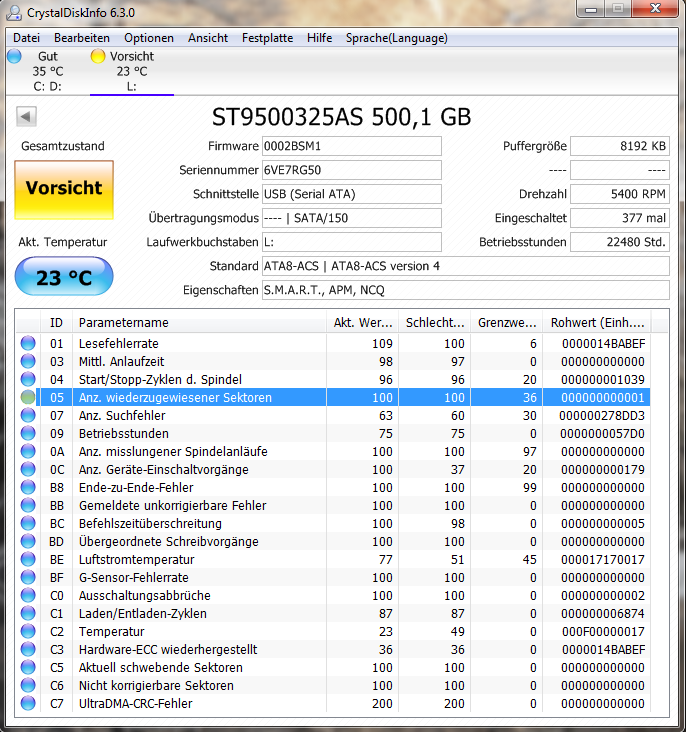Click the previous disk arrow button
686x732 pixels.
(x=26, y=116)
